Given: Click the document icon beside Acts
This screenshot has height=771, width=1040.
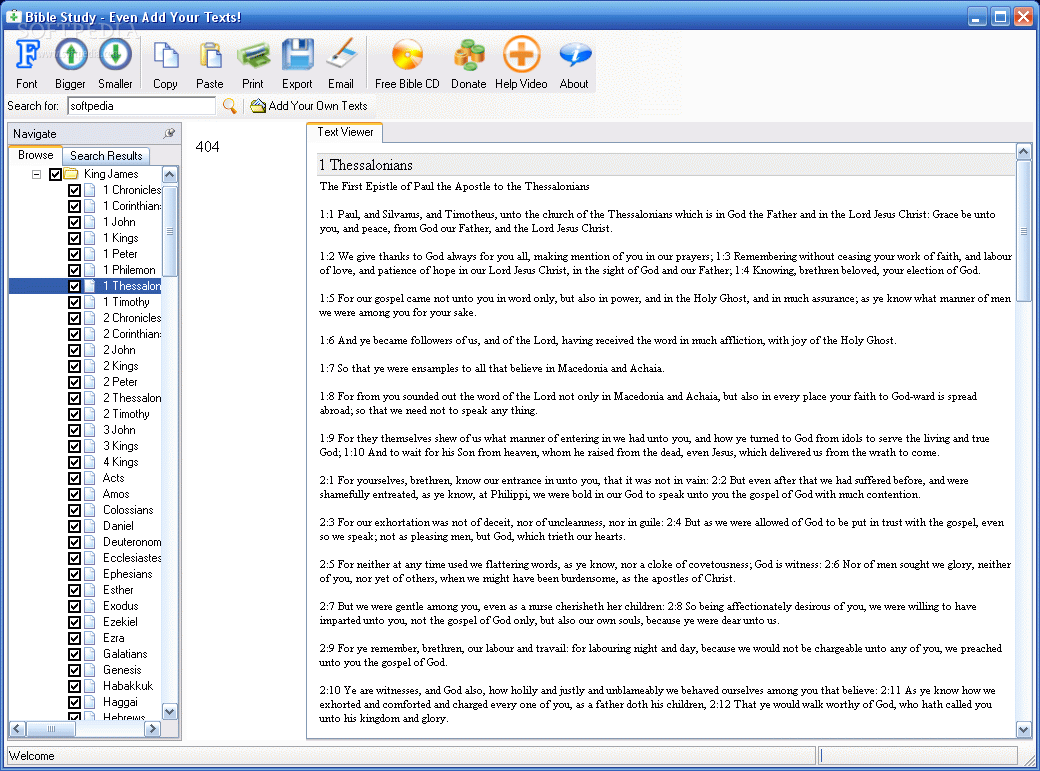Looking at the screenshot, I should point(90,478).
